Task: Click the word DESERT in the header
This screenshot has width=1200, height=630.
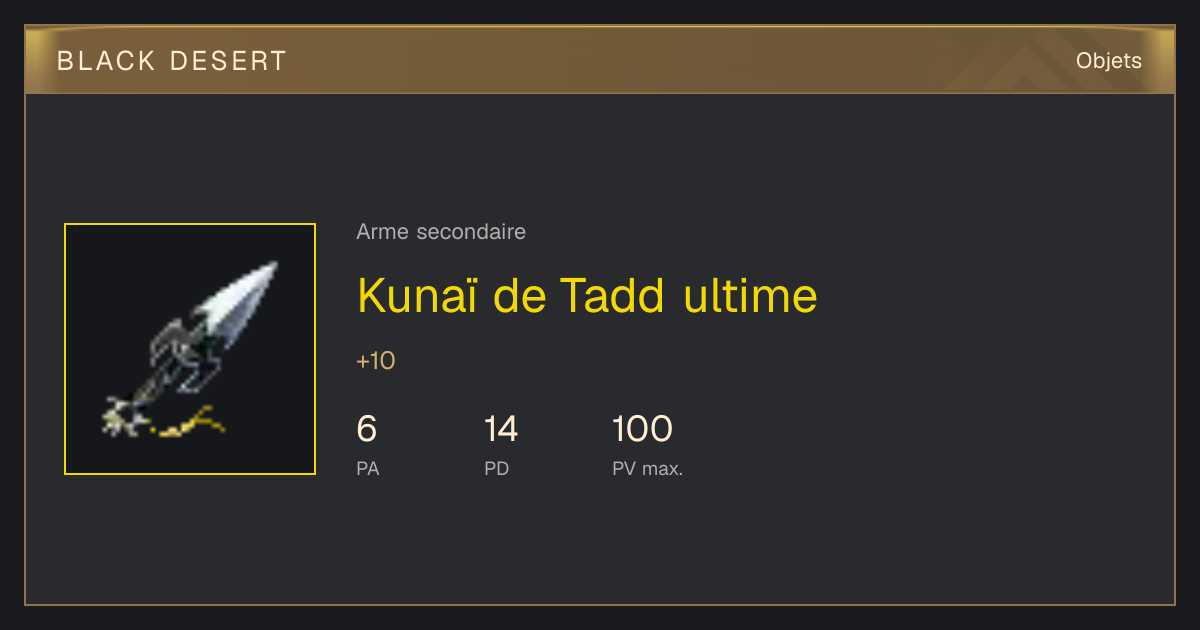Action: pos(229,61)
